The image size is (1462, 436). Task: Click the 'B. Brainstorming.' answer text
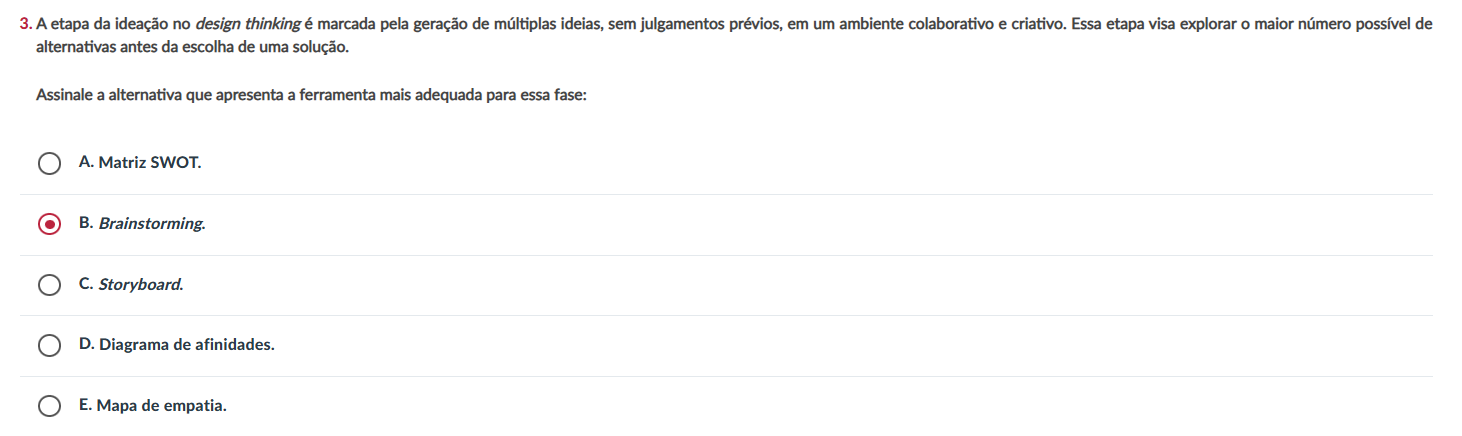pos(141,223)
